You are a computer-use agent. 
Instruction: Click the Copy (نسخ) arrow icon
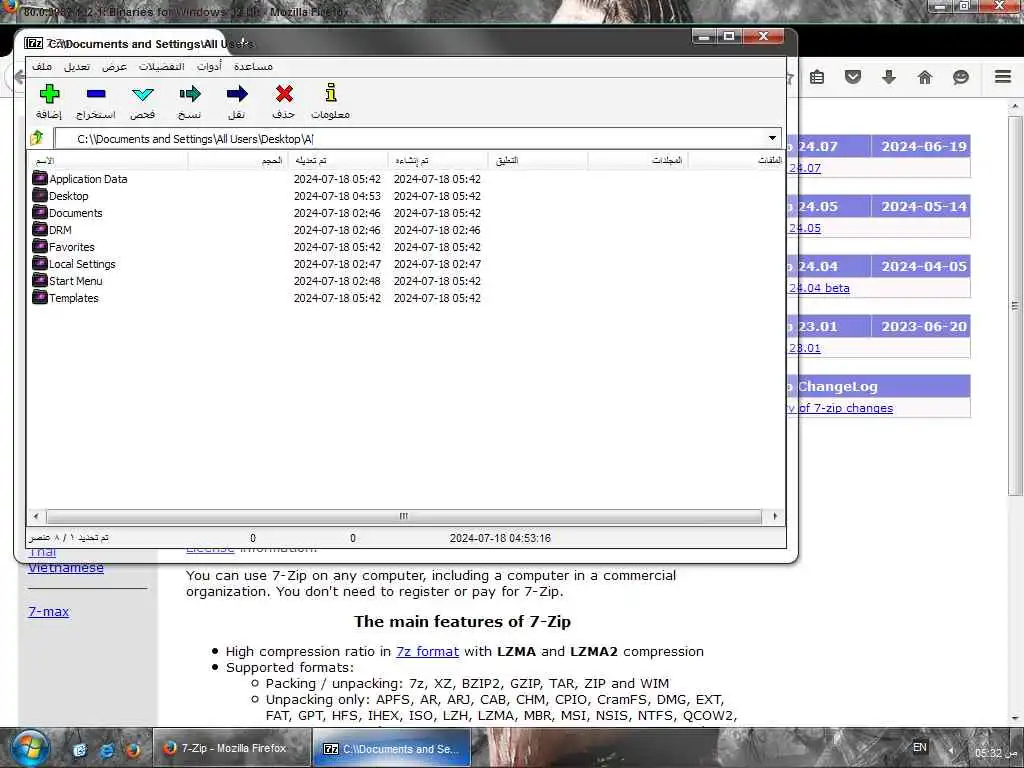[189, 94]
